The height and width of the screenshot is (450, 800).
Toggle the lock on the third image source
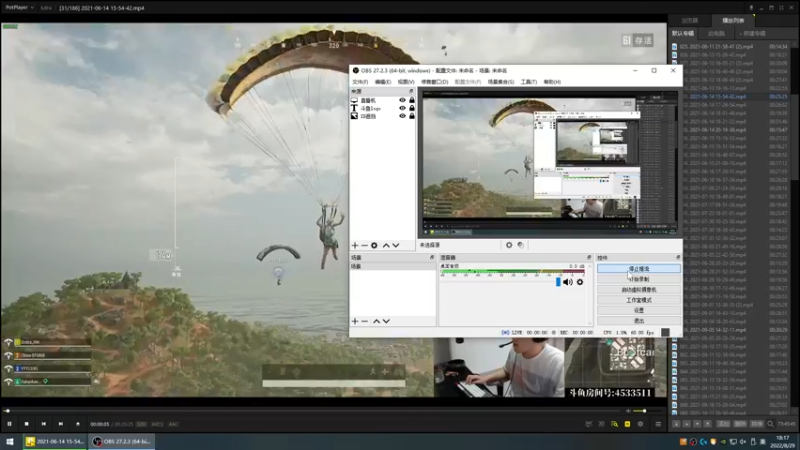tap(412, 116)
